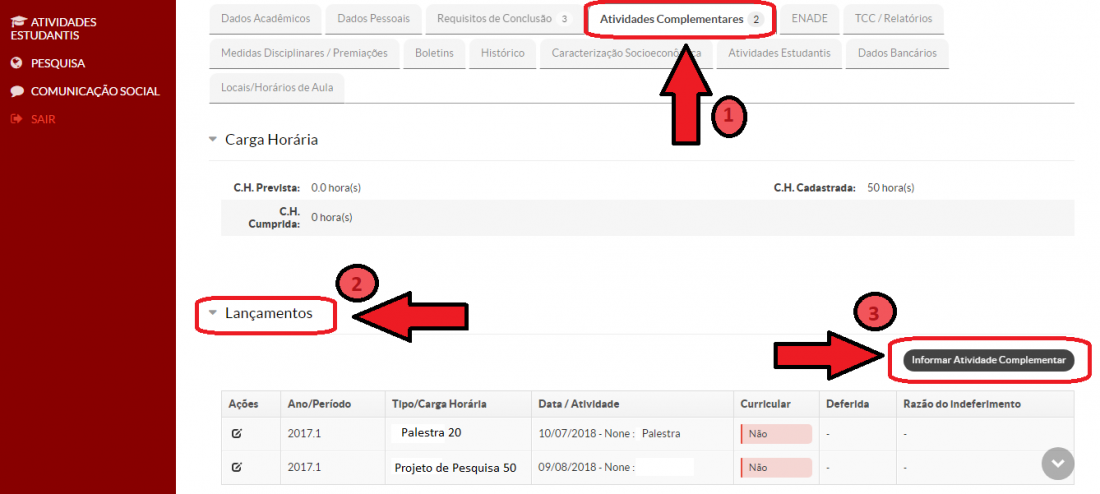Click the Não badge in Palestra 20 row
Image resolution: width=1100 pixels, height=494 pixels.
click(x=776, y=434)
